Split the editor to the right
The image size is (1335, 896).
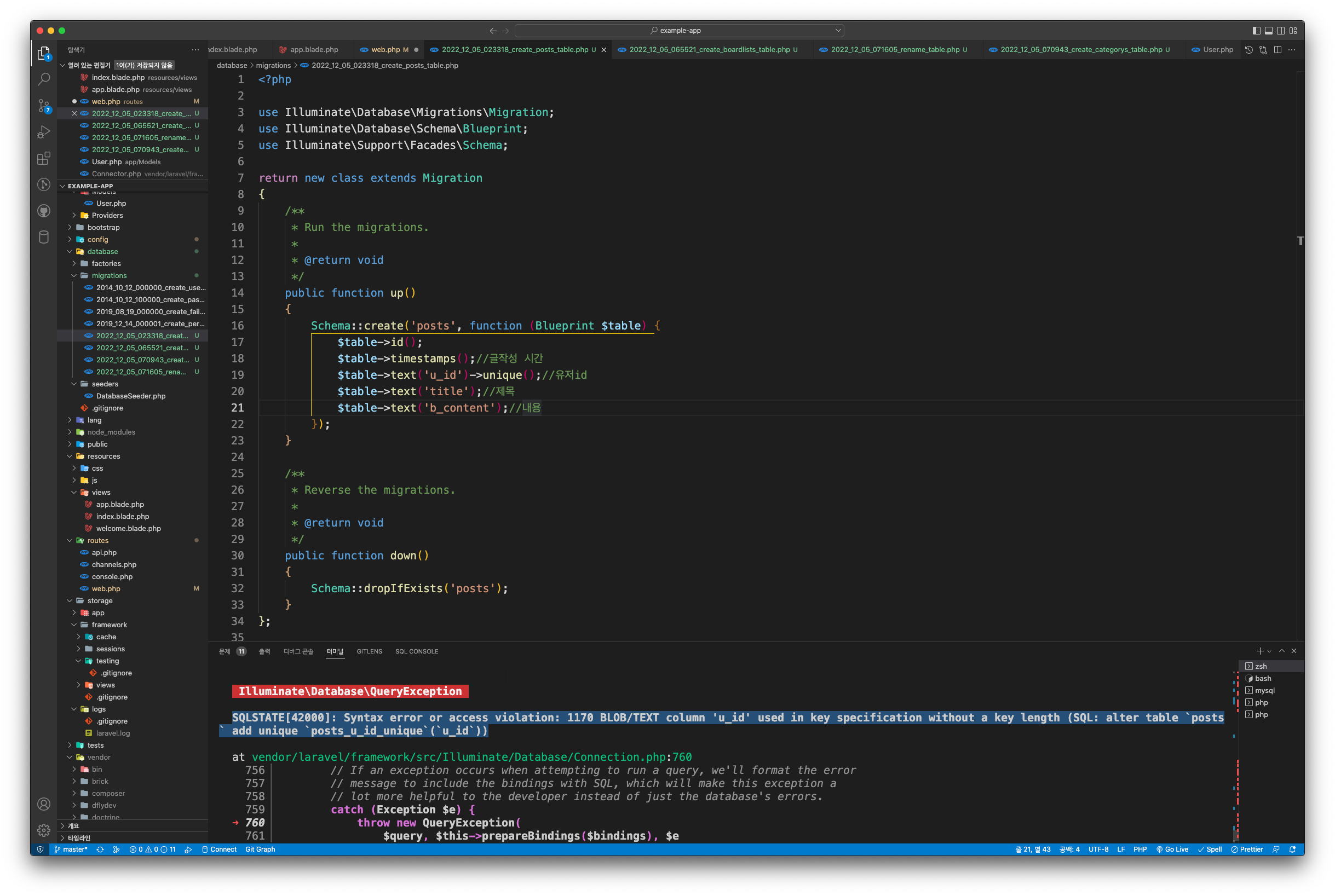1278,50
